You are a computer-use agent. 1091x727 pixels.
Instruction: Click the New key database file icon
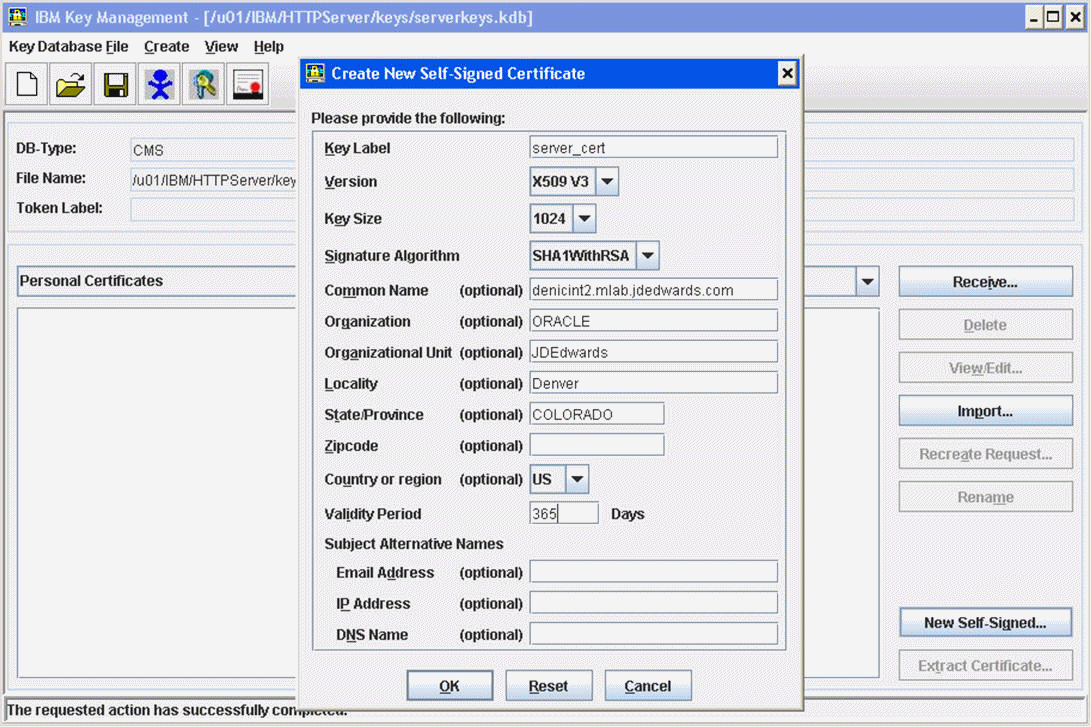point(27,84)
